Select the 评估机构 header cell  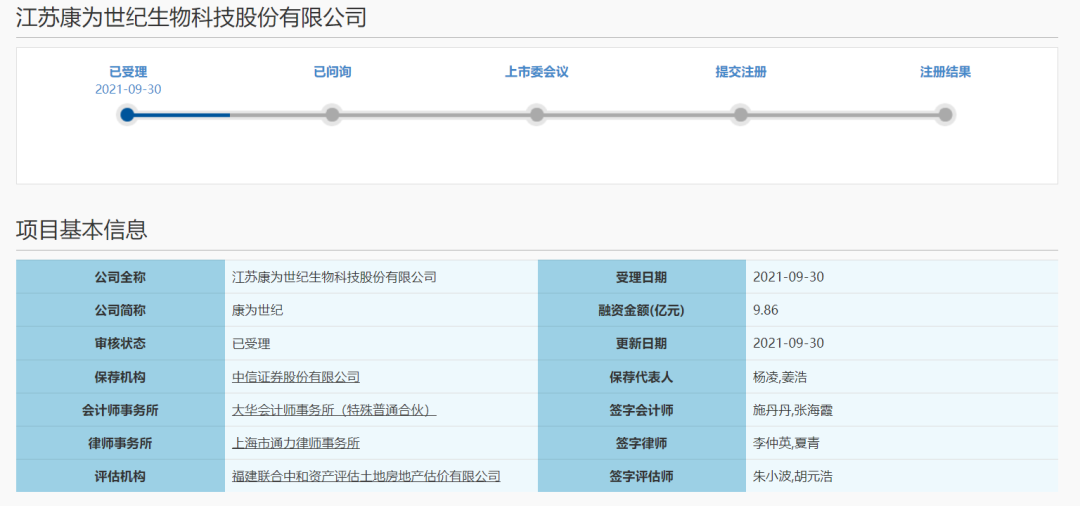(x=121, y=476)
